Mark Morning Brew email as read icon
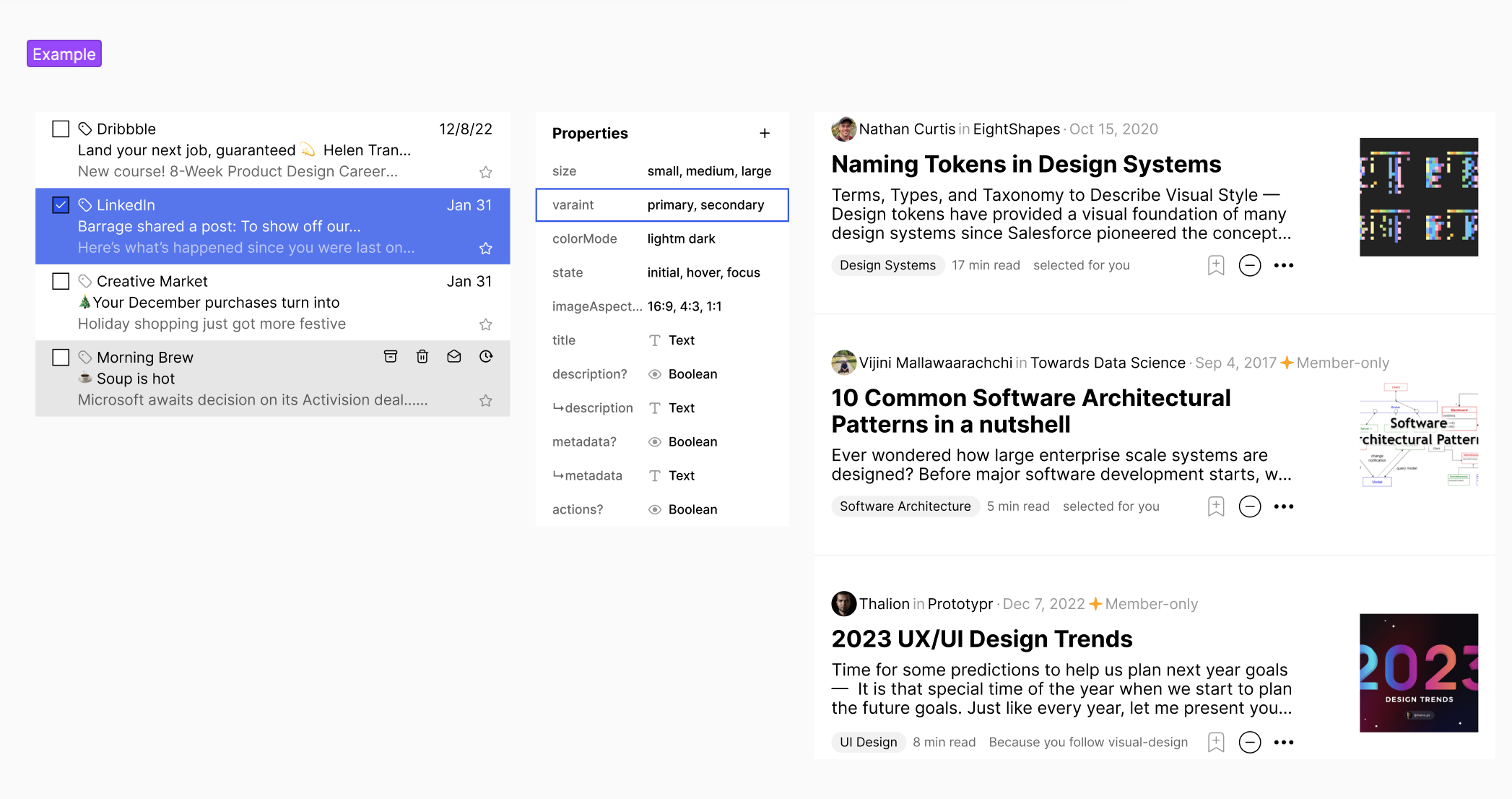The height and width of the screenshot is (799, 1512). (454, 356)
